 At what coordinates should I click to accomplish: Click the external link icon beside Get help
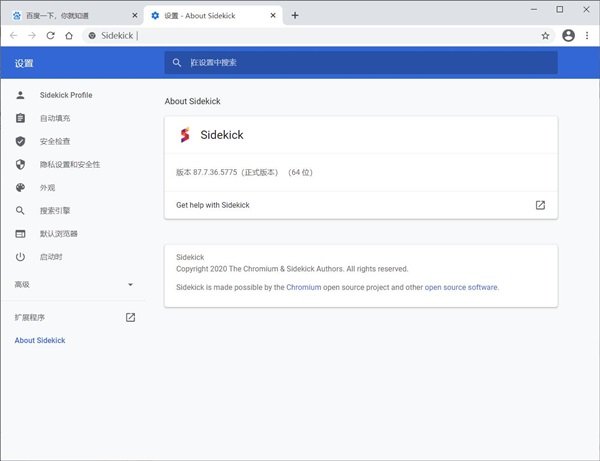(540, 205)
